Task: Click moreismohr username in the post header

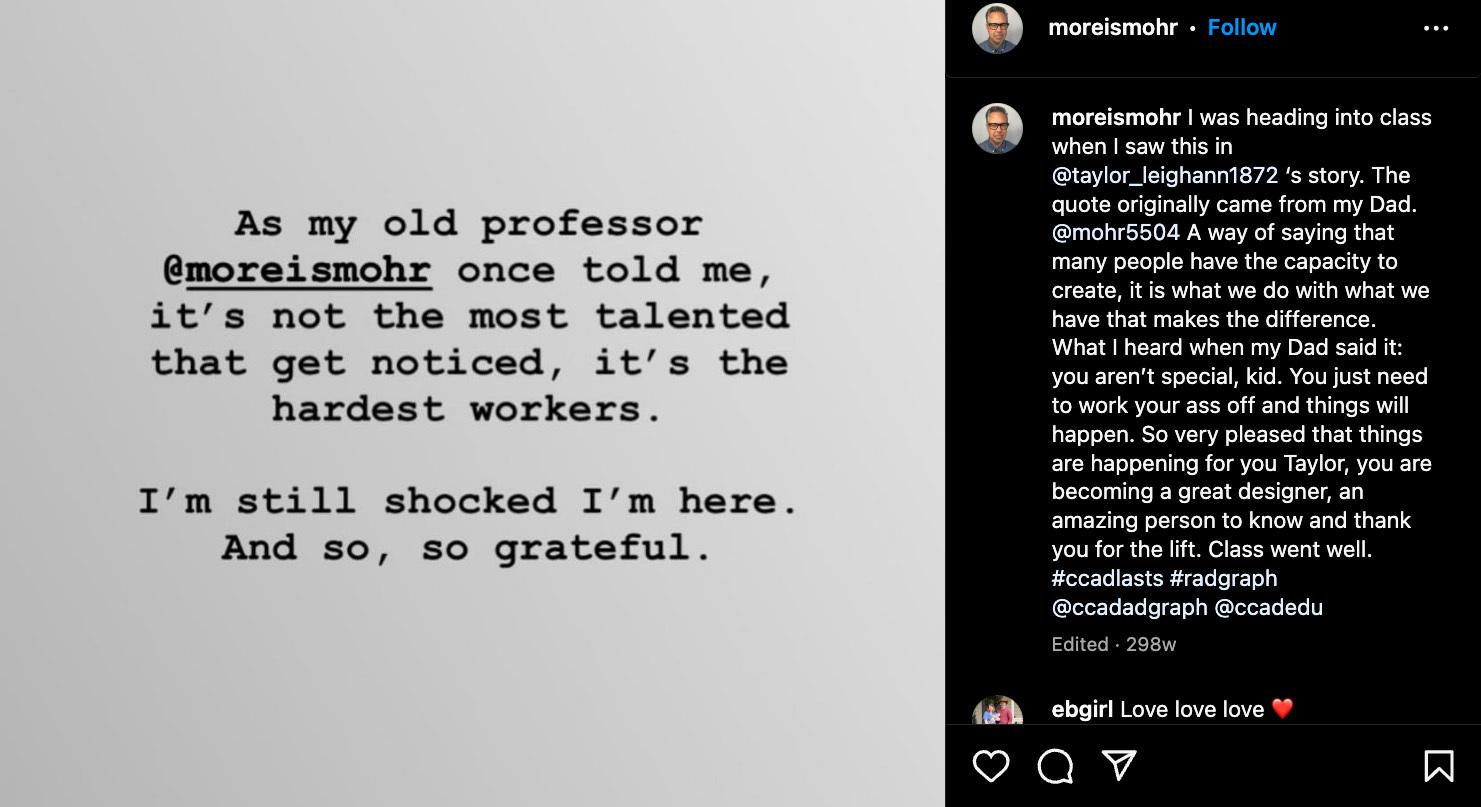Action: coord(1112,28)
